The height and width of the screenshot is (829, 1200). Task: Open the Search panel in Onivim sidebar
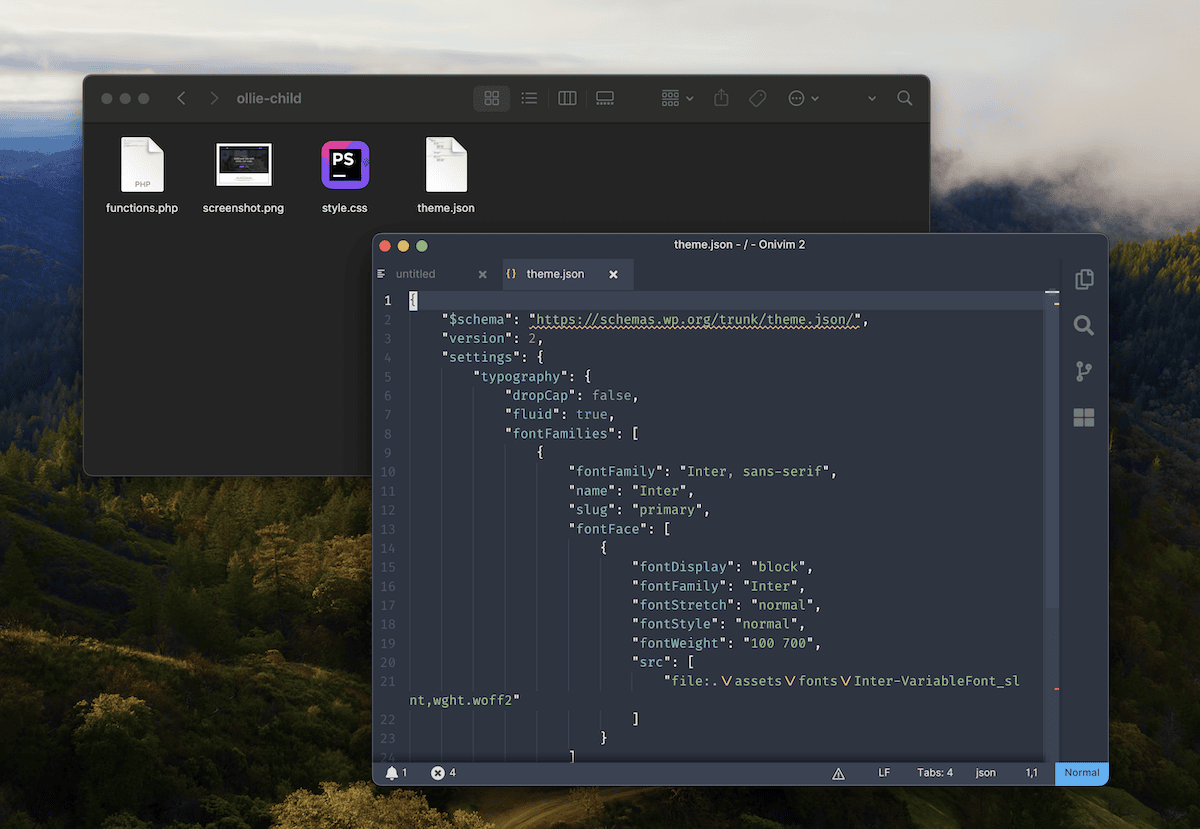(x=1084, y=325)
